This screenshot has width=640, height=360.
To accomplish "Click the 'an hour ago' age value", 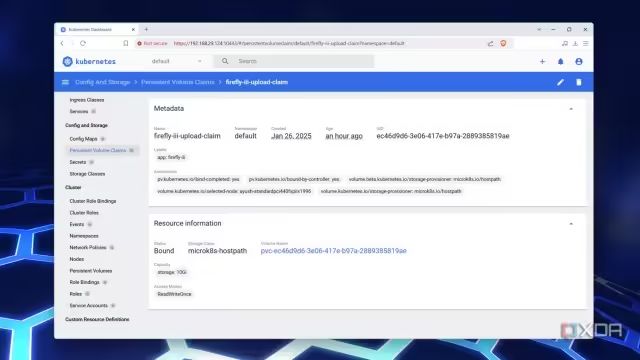I will click(x=344, y=136).
